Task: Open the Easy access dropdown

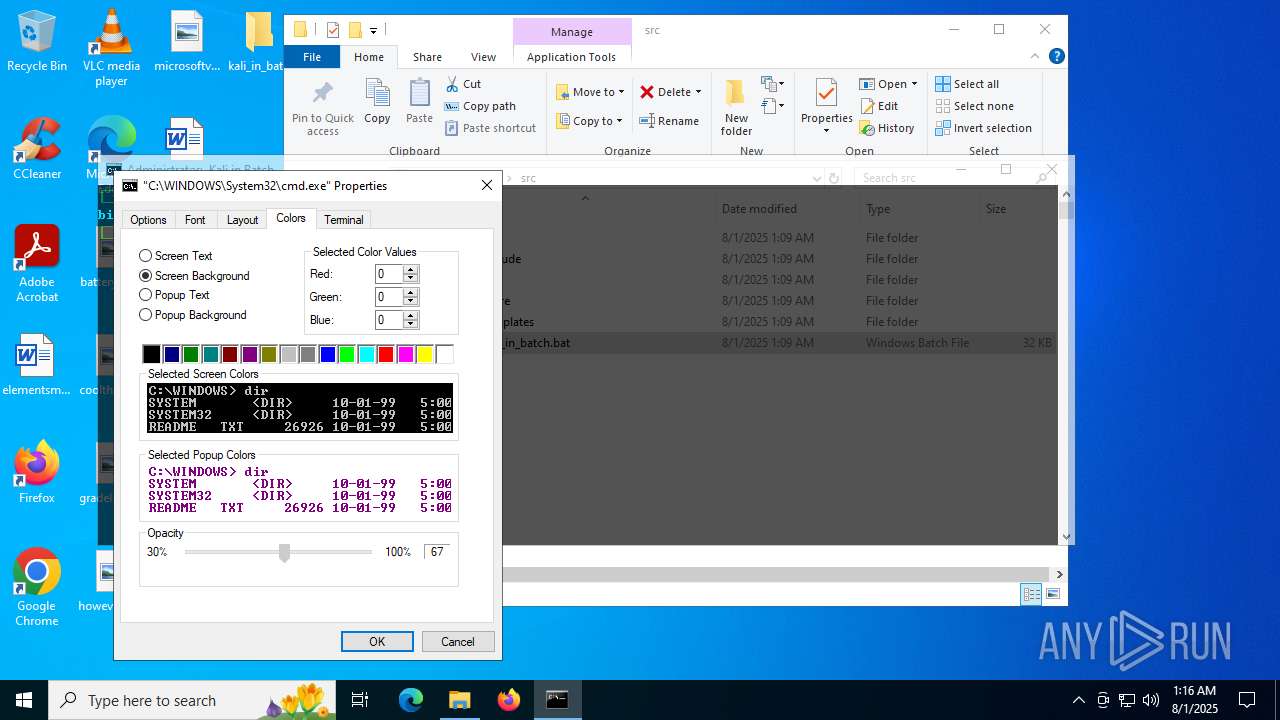Action: click(x=773, y=106)
